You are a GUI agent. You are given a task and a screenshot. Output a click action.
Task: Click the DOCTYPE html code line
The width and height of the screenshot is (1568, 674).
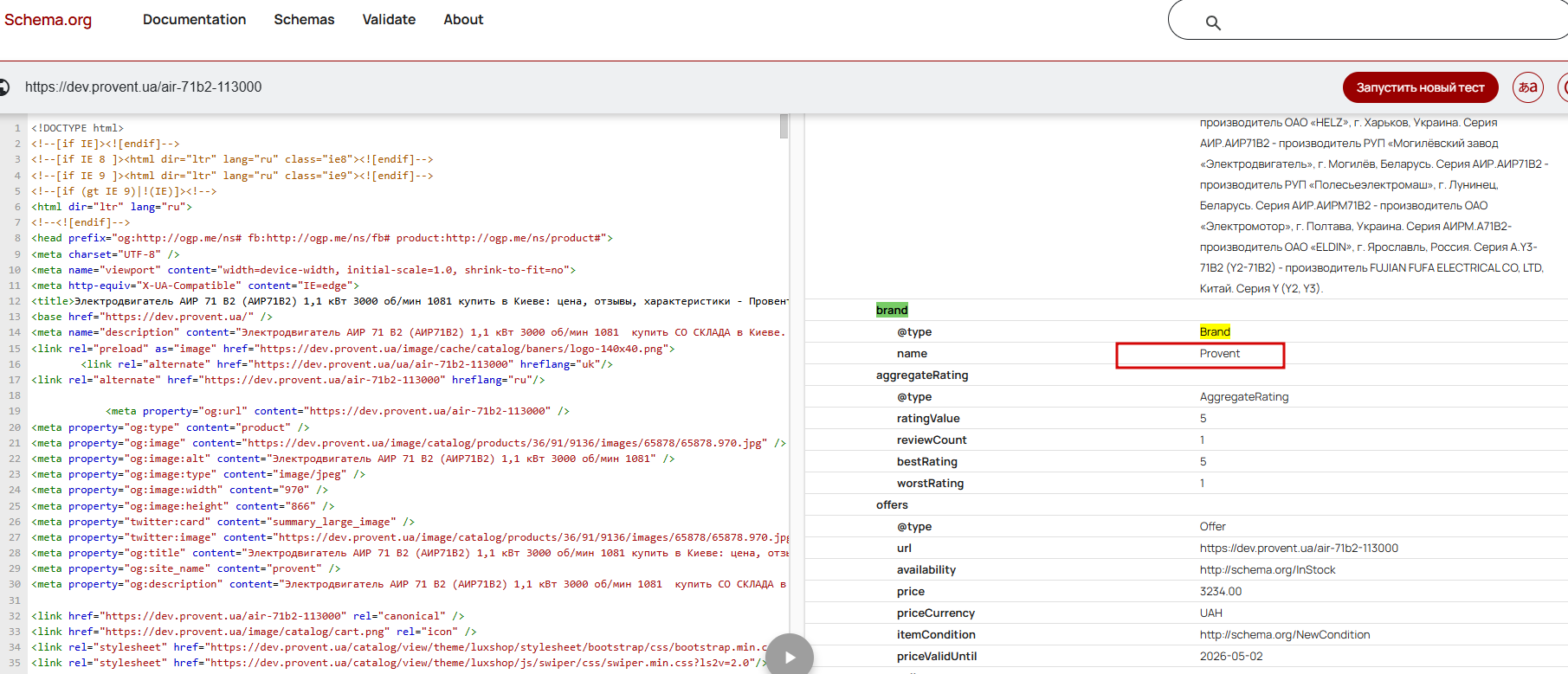coord(78,128)
